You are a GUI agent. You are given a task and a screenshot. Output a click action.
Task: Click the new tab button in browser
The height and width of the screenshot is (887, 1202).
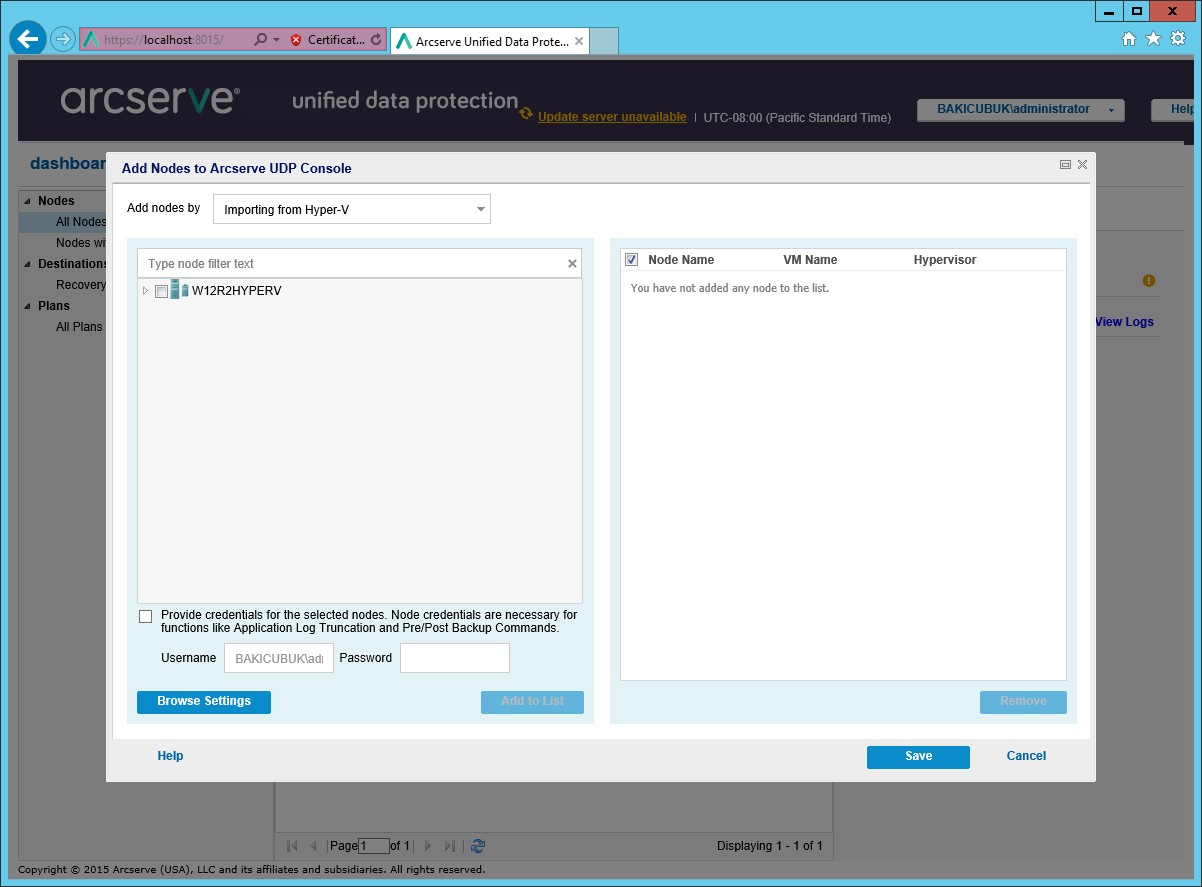[x=604, y=41]
